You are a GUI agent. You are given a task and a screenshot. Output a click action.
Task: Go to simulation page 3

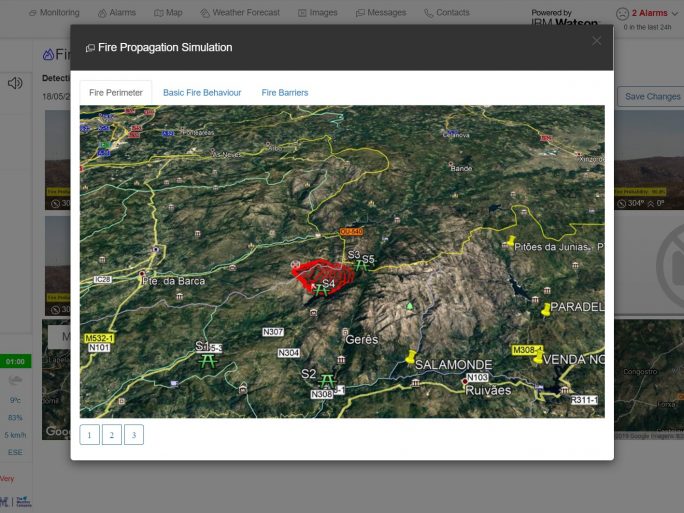134,435
